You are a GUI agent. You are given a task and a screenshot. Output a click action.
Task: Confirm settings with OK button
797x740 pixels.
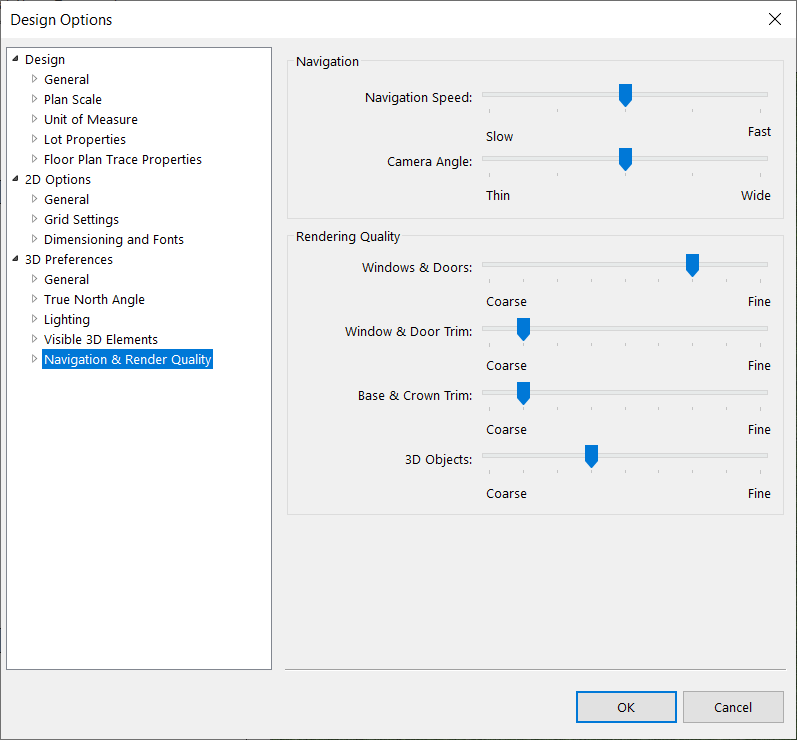tap(626, 707)
